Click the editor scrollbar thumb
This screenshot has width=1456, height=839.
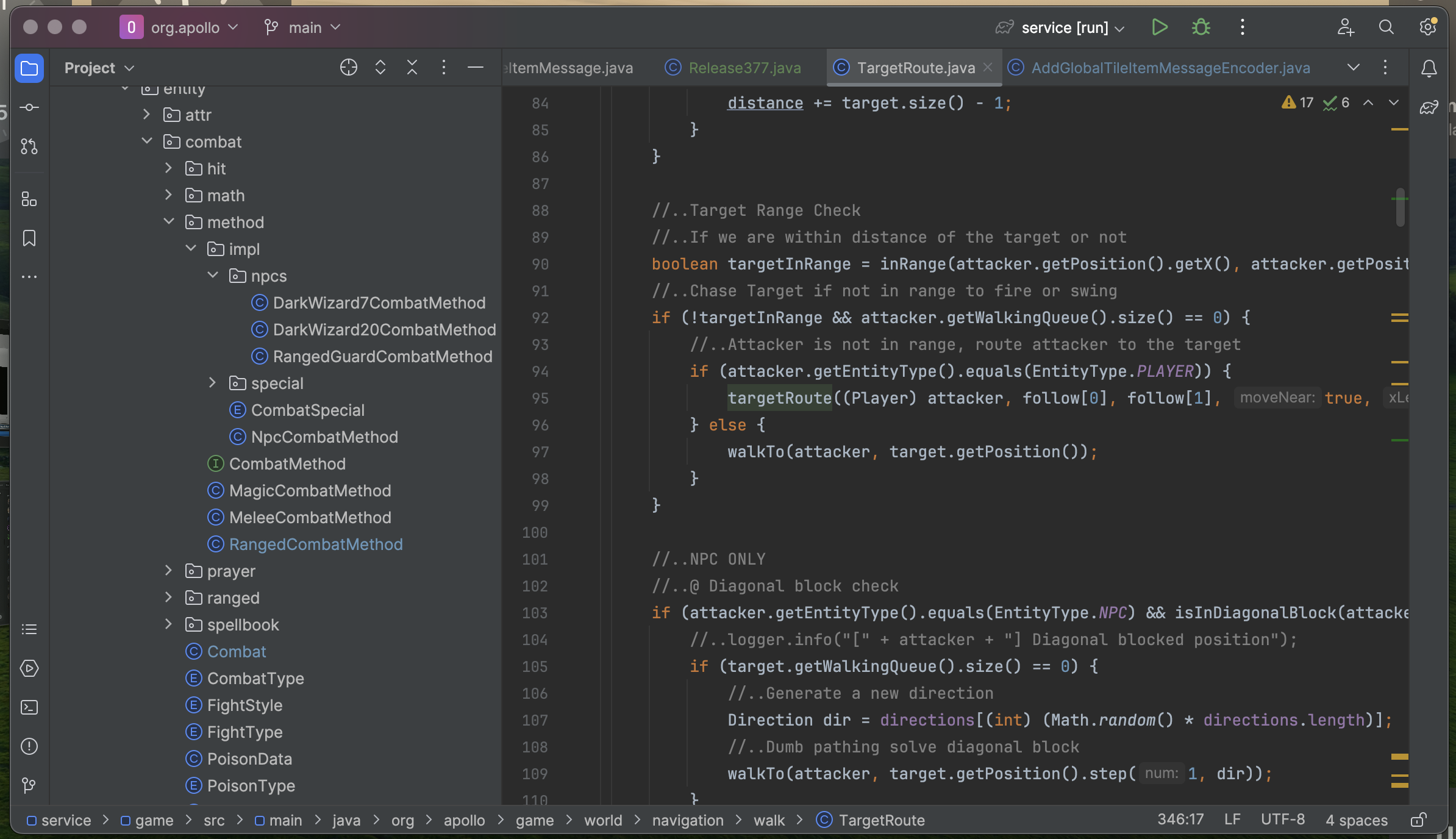1401,207
